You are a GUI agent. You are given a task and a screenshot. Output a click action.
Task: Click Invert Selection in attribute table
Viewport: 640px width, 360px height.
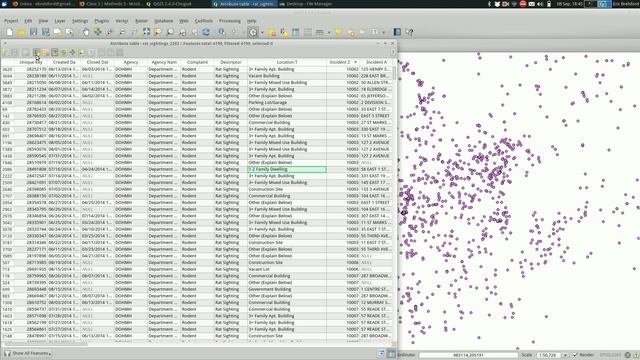[64, 53]
